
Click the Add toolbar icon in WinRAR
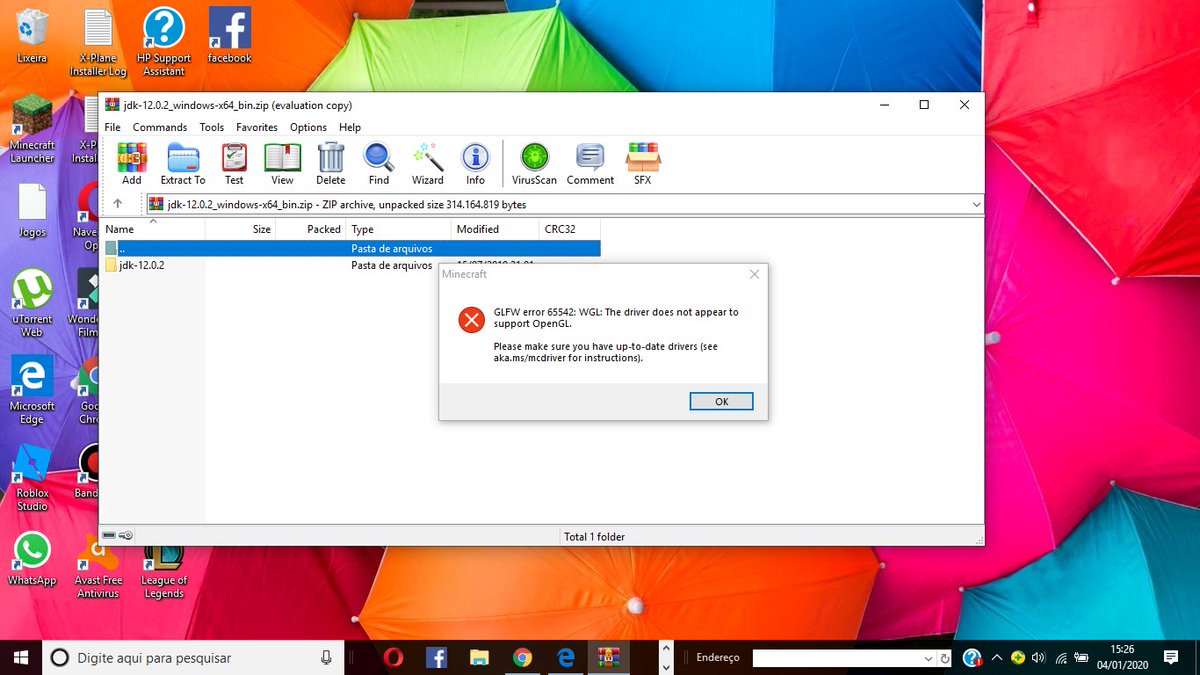131,164
